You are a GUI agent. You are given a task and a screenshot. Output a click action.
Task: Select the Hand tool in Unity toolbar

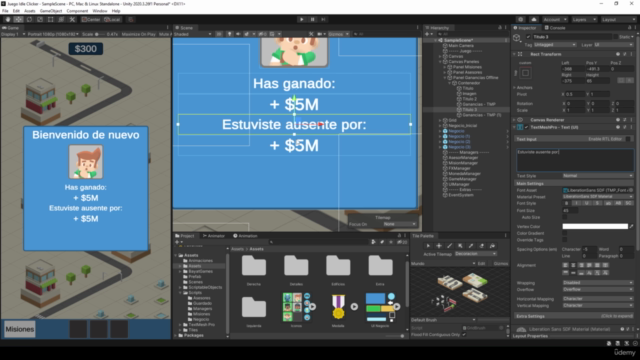8,19
